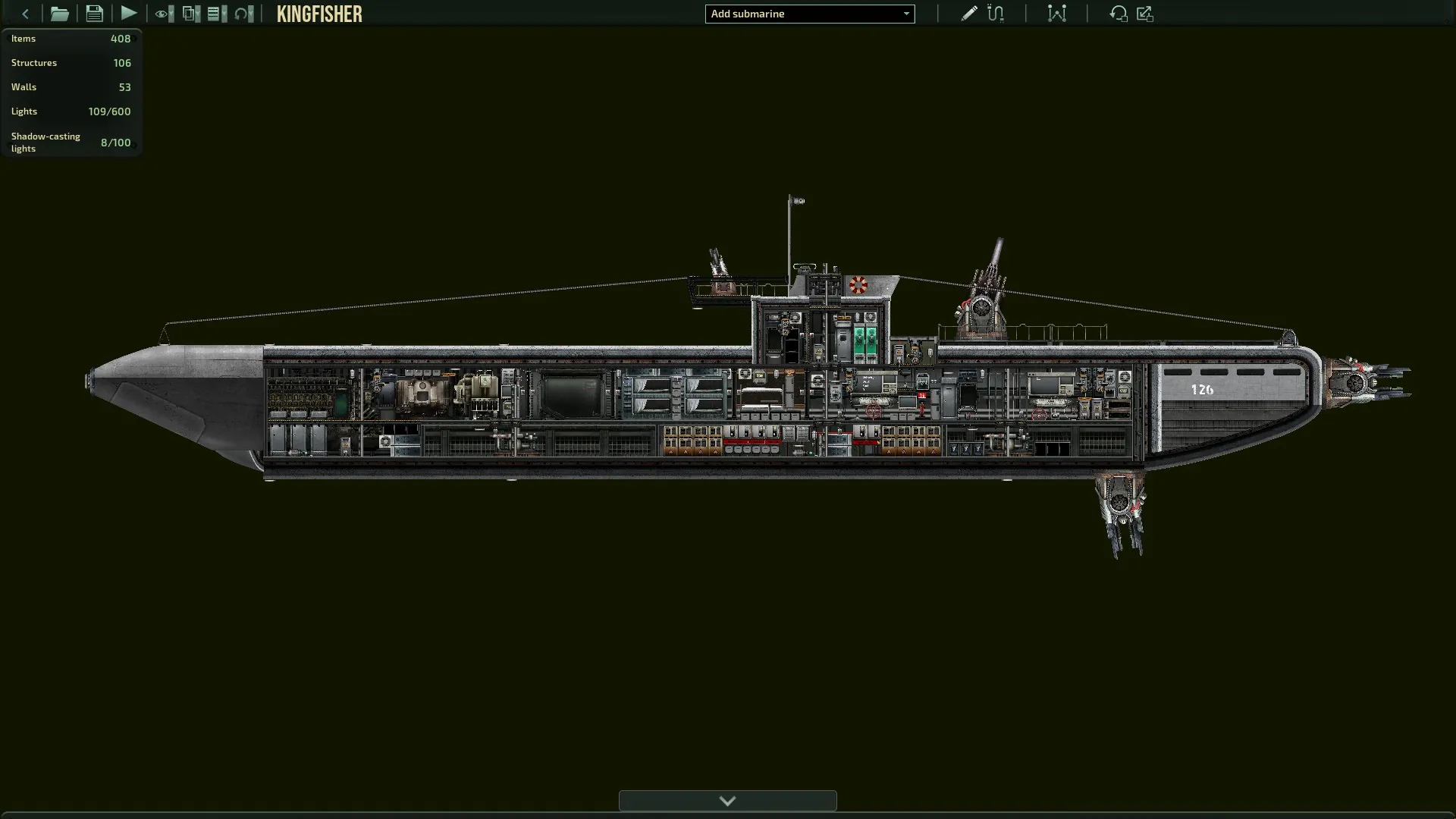Click the Items count row
This screenshot has width=1456, height=819.
[71, 39]
